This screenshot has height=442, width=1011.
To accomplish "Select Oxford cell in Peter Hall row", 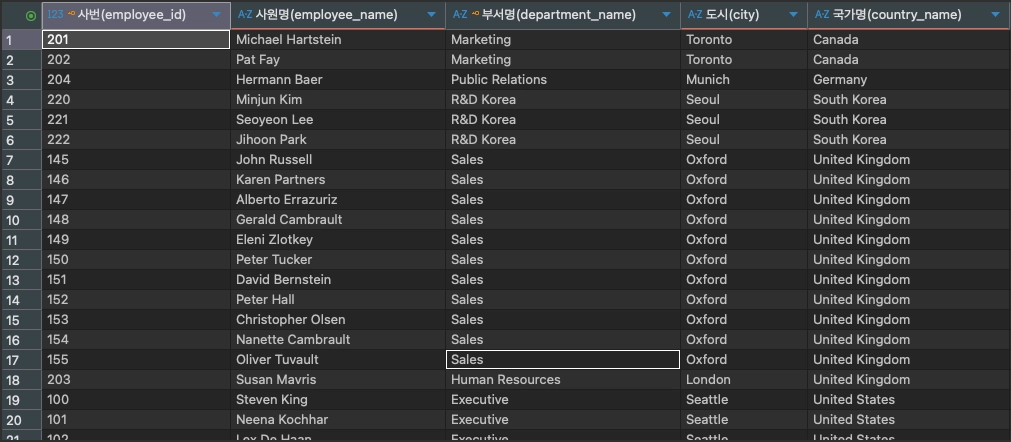I will point(744,300).
